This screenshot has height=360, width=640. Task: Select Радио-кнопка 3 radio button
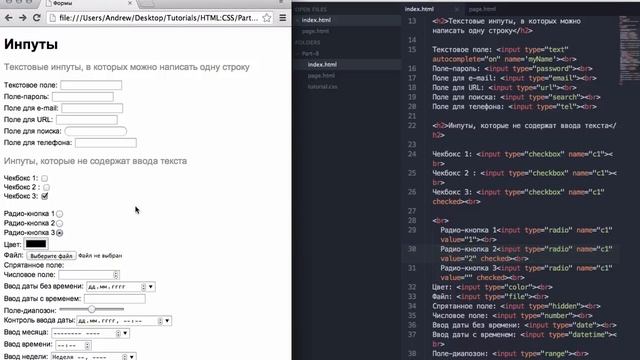coord(60,233)
